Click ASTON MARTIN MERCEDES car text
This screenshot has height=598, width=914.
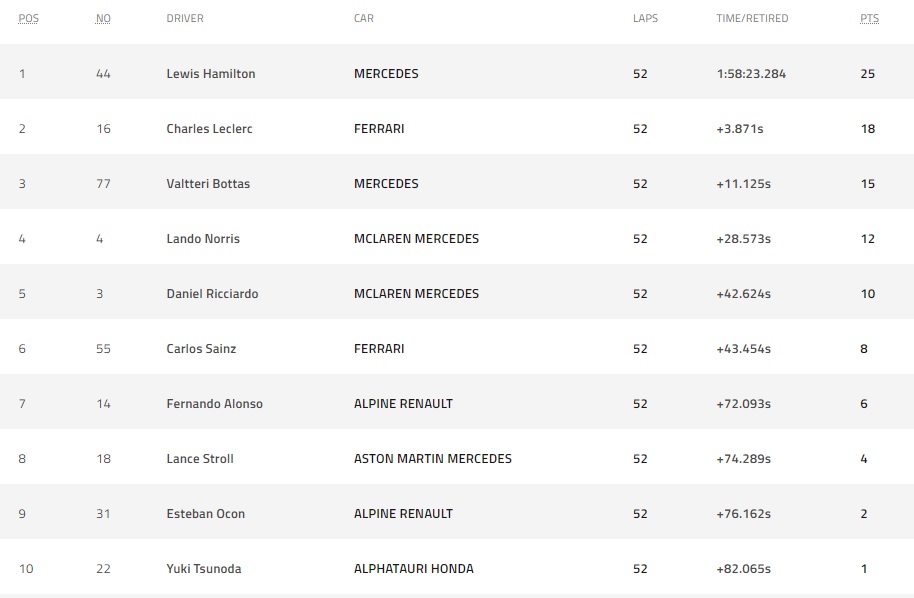[433, 459]
